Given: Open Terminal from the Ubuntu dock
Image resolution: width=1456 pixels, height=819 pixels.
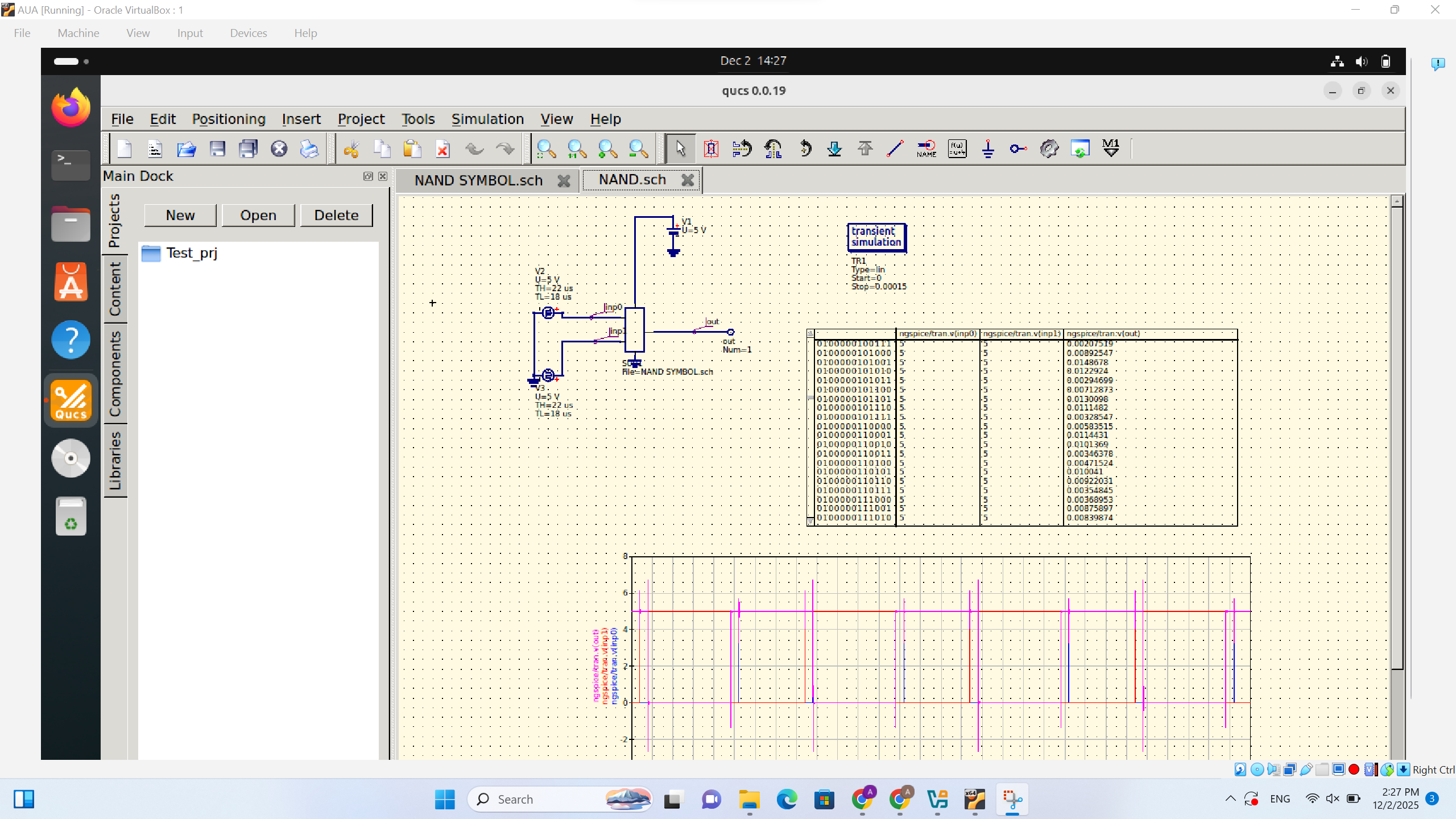Looking at the screenshot, I should 71,164.
